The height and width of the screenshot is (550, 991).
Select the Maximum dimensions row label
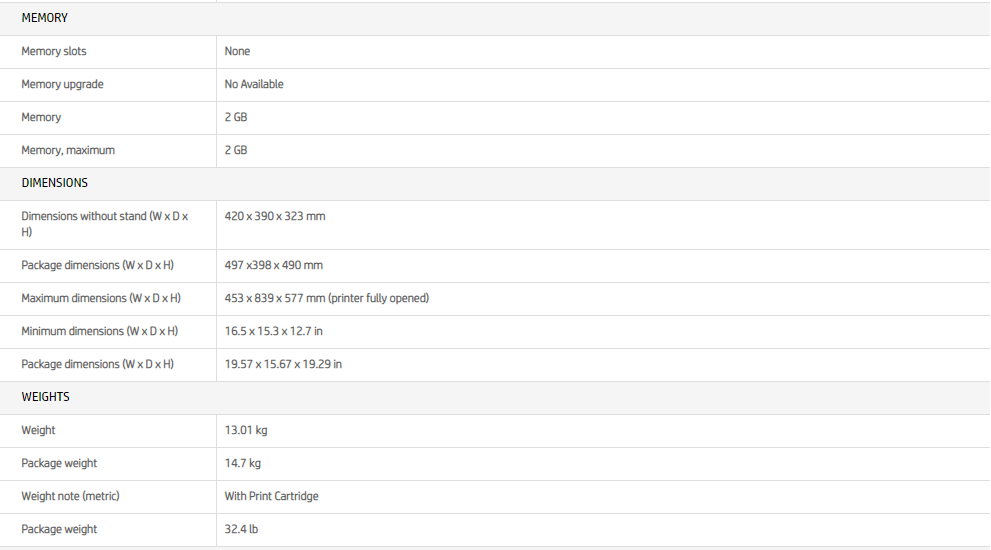pyautogui.click(x=101, y=298)
